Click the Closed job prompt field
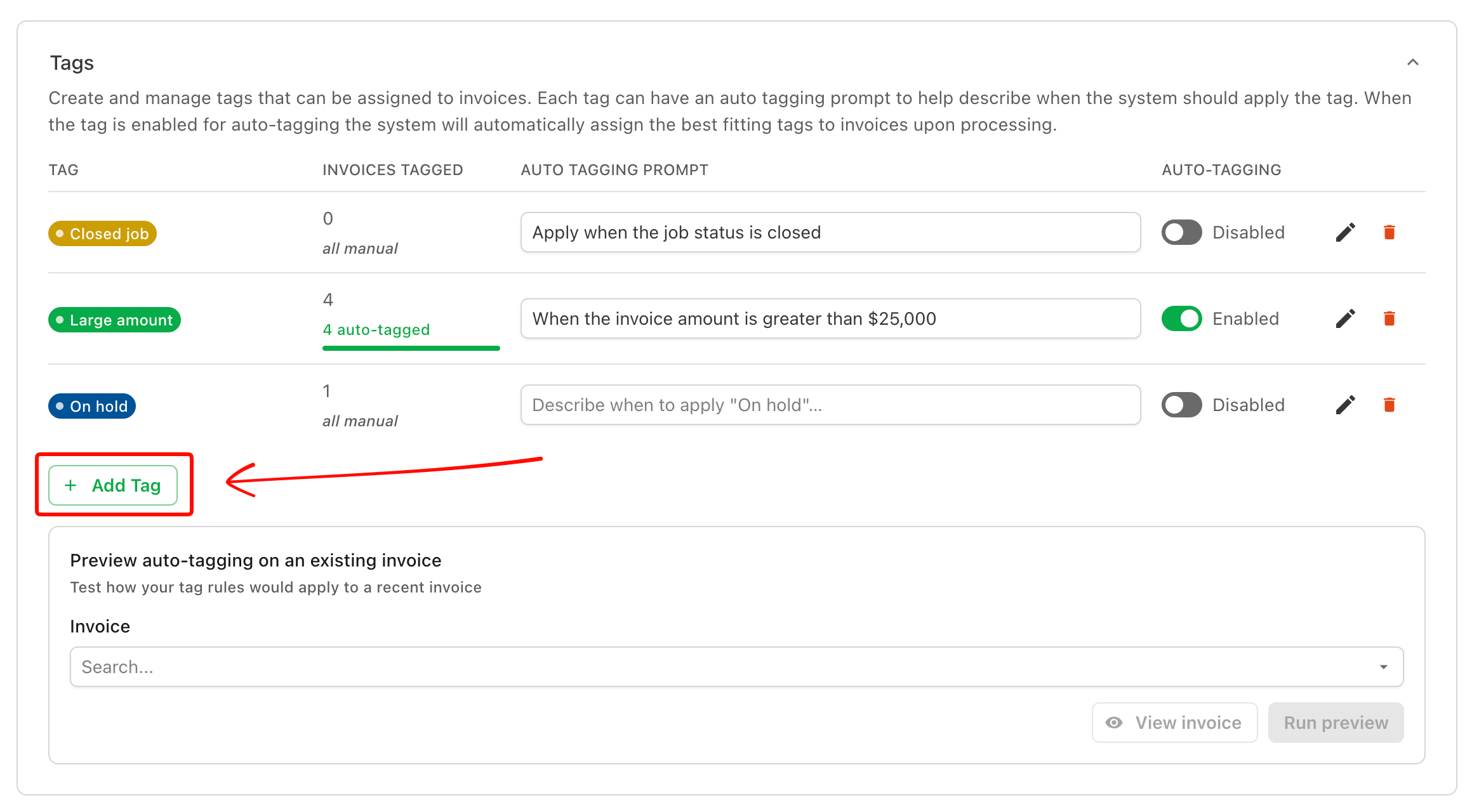The height and width of the screenshot is (812, 1479). click(x=830, y=232)
